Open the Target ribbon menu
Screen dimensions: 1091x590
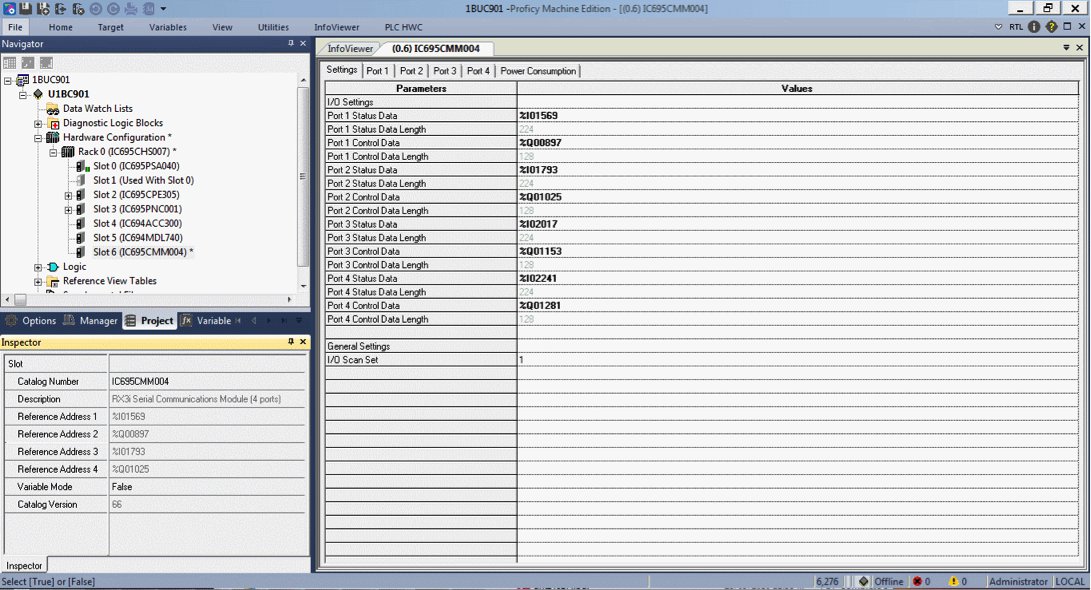(x=111, y=27)
